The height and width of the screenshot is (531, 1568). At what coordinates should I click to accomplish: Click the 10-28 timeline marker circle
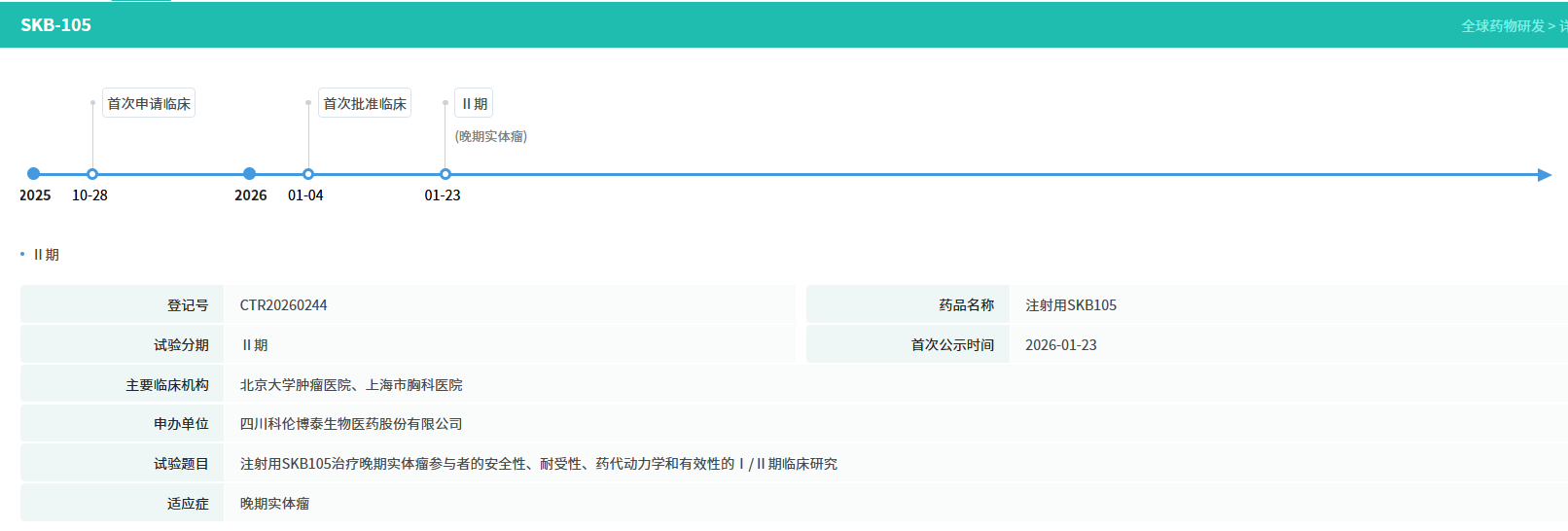(x=92, y=174)
